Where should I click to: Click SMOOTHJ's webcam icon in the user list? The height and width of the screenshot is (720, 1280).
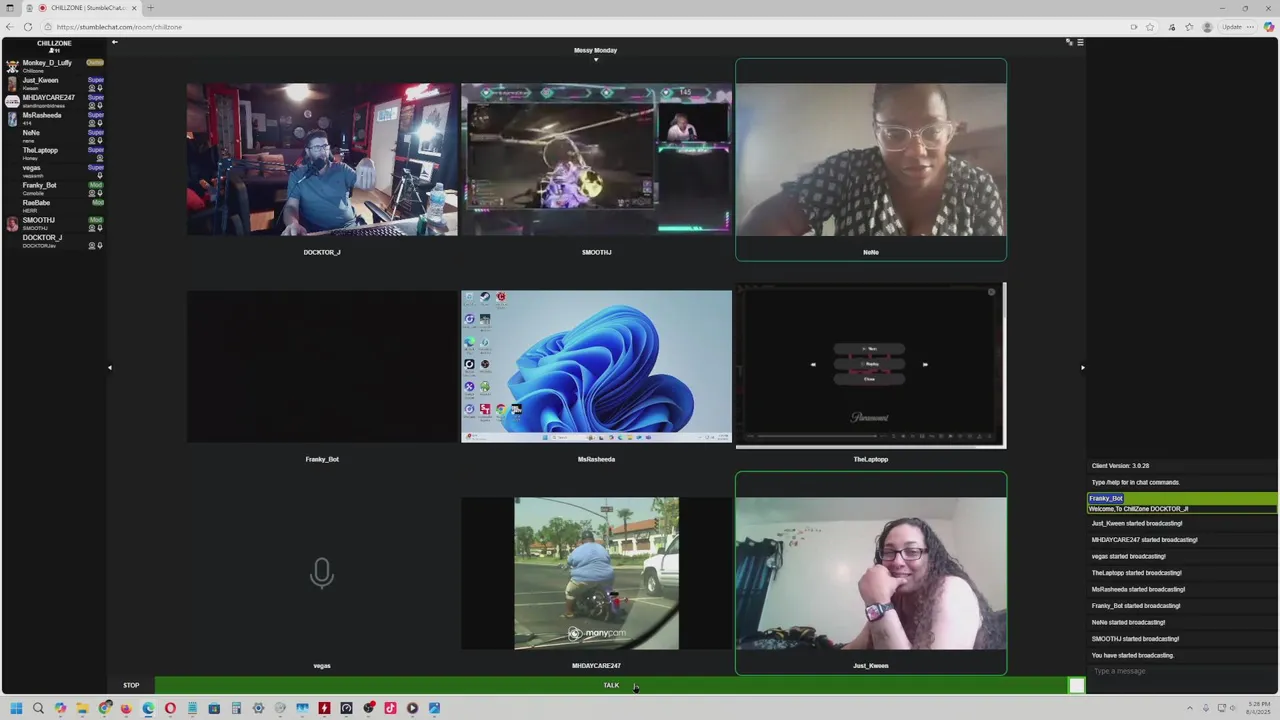point(92,228)
